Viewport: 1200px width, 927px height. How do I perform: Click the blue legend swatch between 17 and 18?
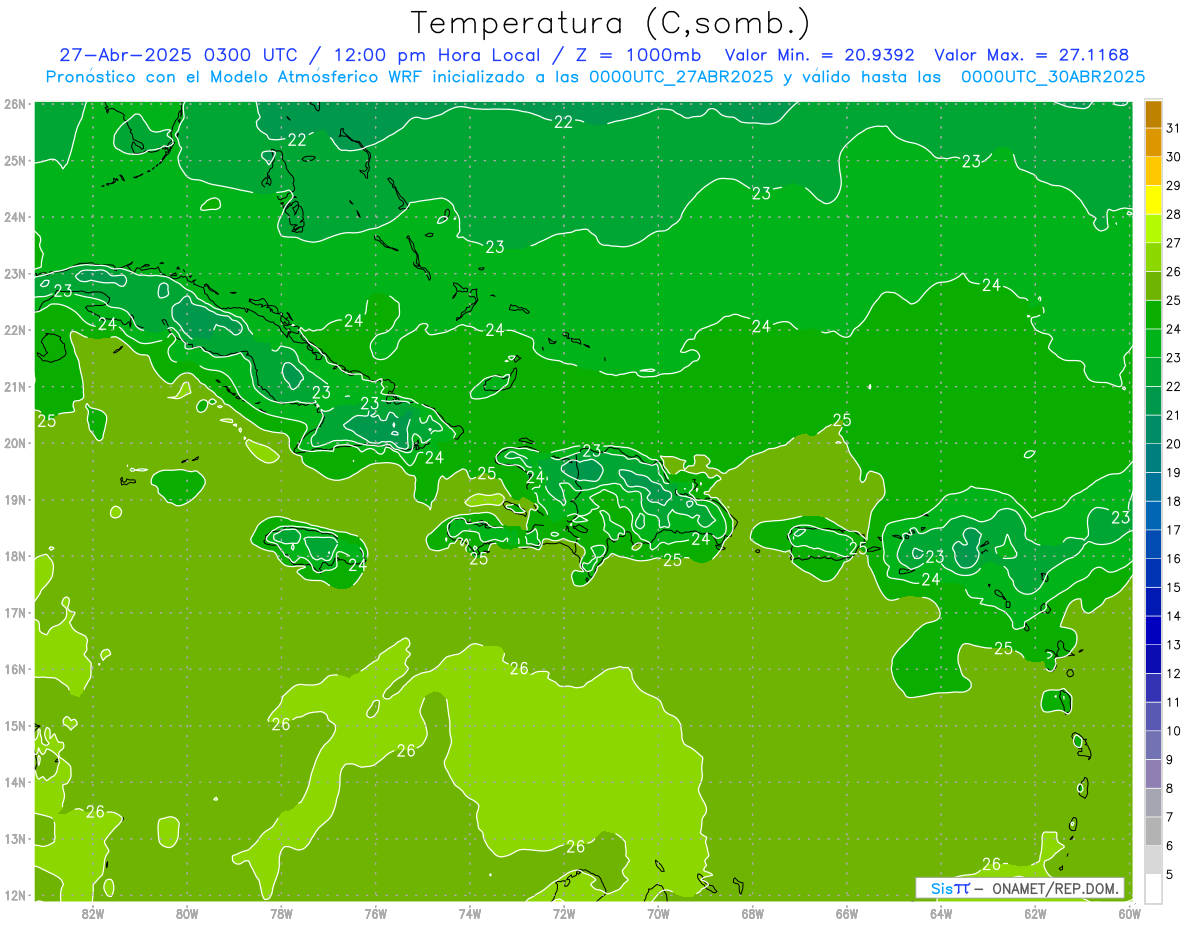[x=1153, y=515]
